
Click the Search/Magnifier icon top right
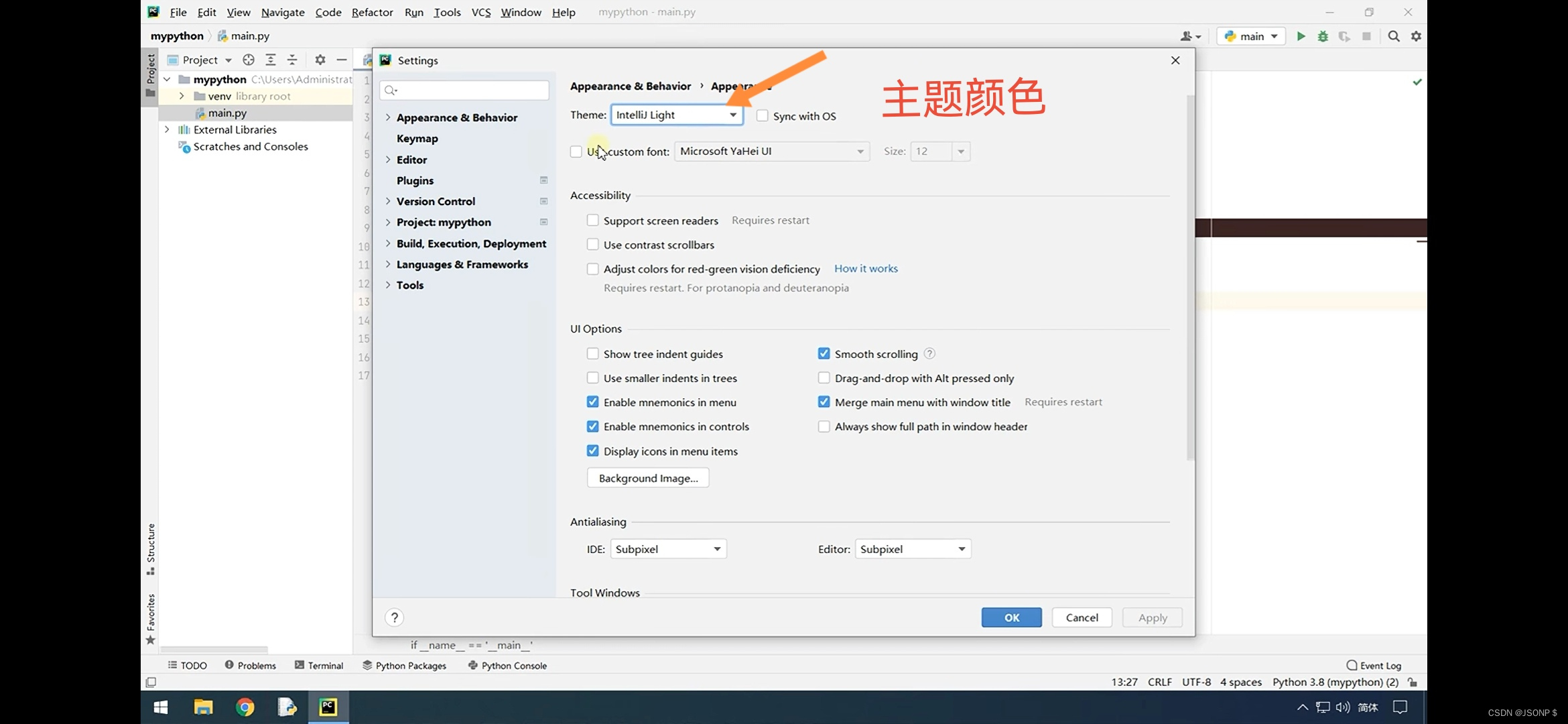pyautogui.click(x=1394, y=36)
